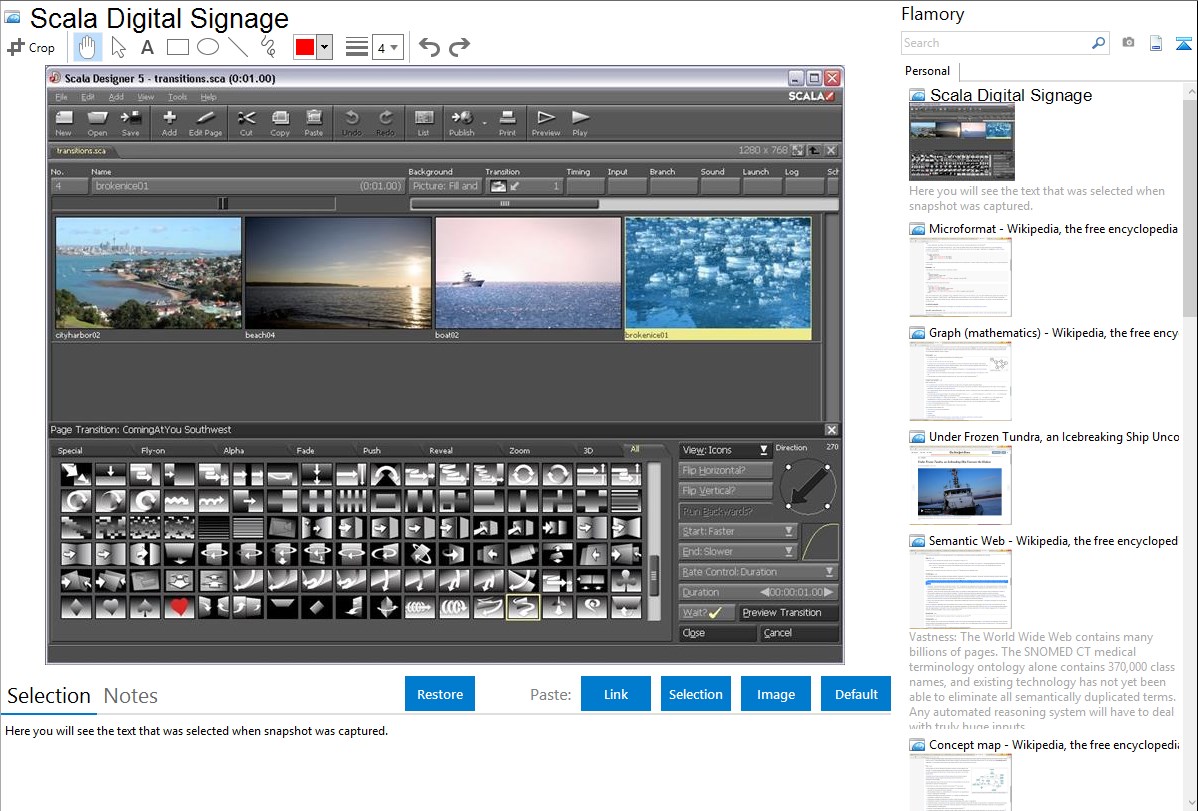The image size is (1198, 811).
Task: Click the Preview Transition button
Action: pos(788,612)
